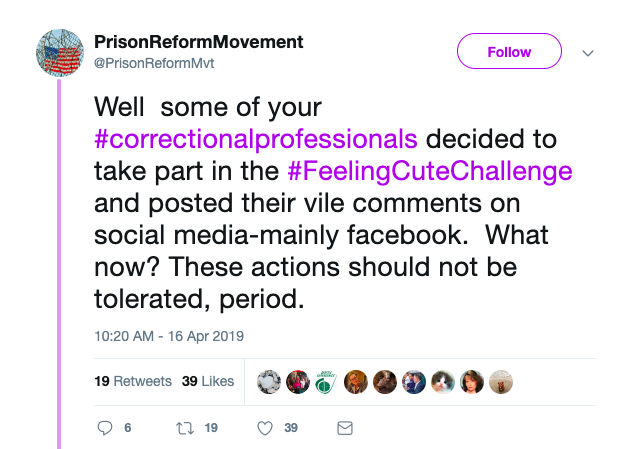This screenshot has height=449, width=632.
Task: Like the tweet with the heart icon
Action: tap(265, 427)
